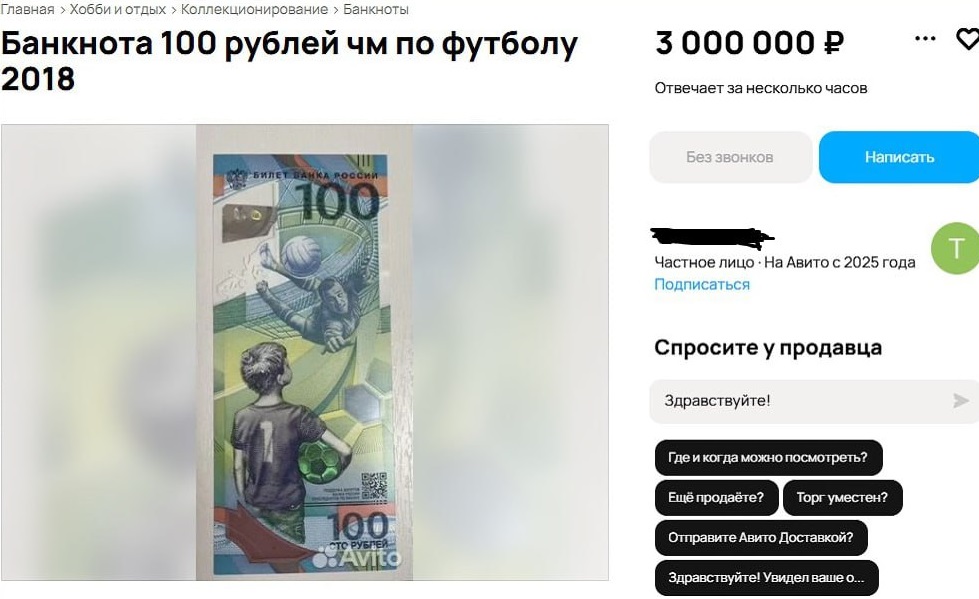This screenshot has width=979, height=599.
Task: Add listing to favorites with heart icon
Action: [968, 39]
